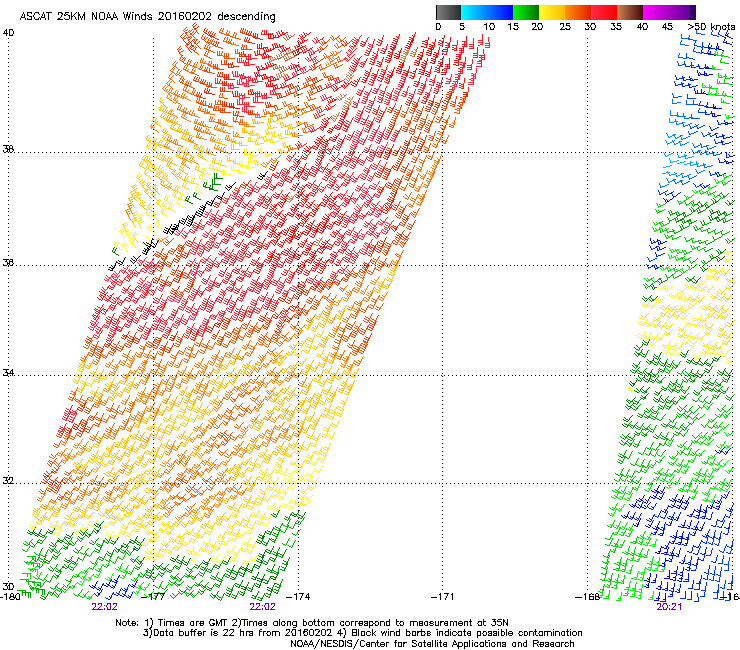Click the gray 0-5 knot color bar segment

(x=448, y=12)
